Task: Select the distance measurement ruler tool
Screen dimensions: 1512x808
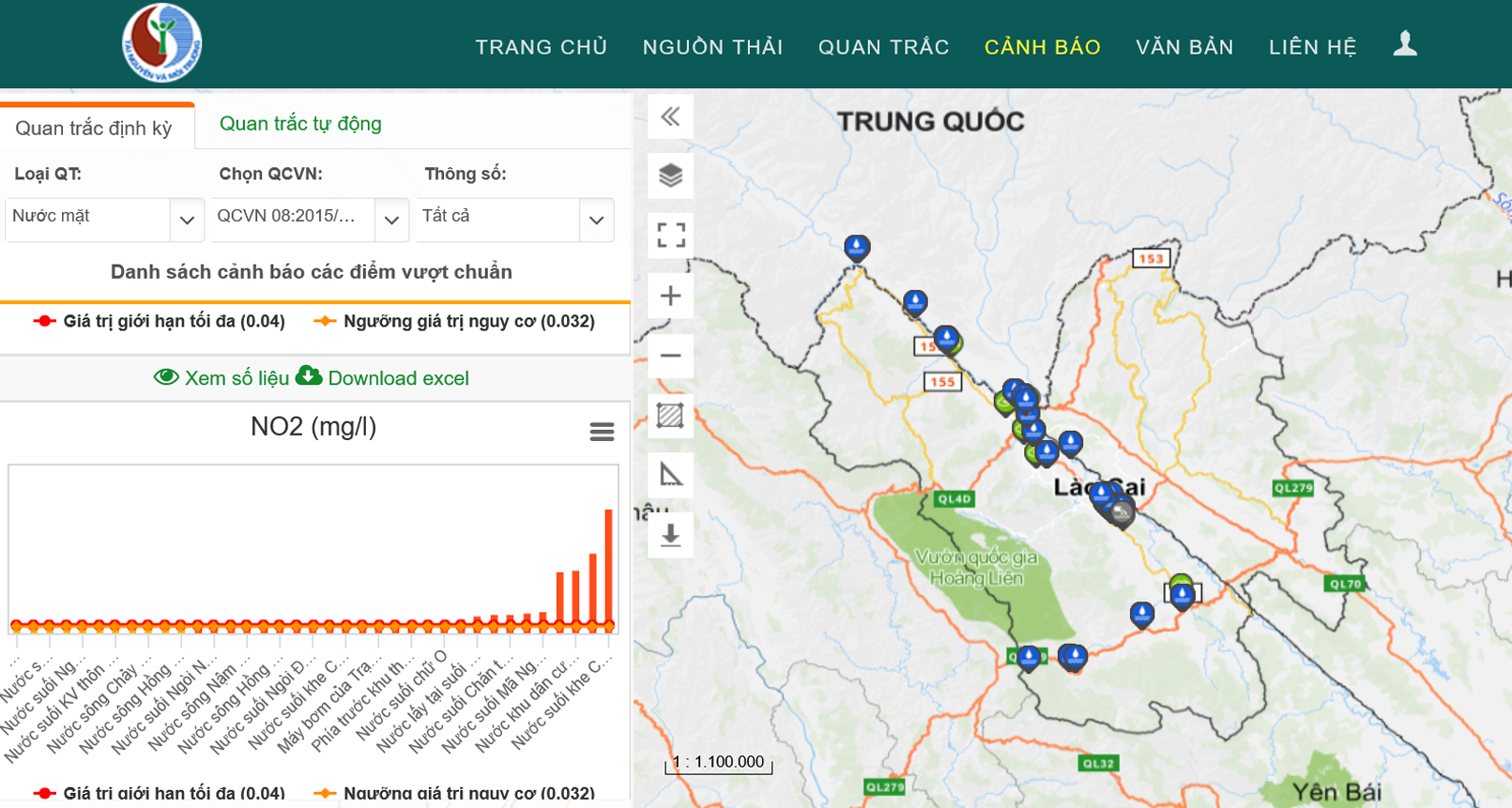Action: coord(670,475)
